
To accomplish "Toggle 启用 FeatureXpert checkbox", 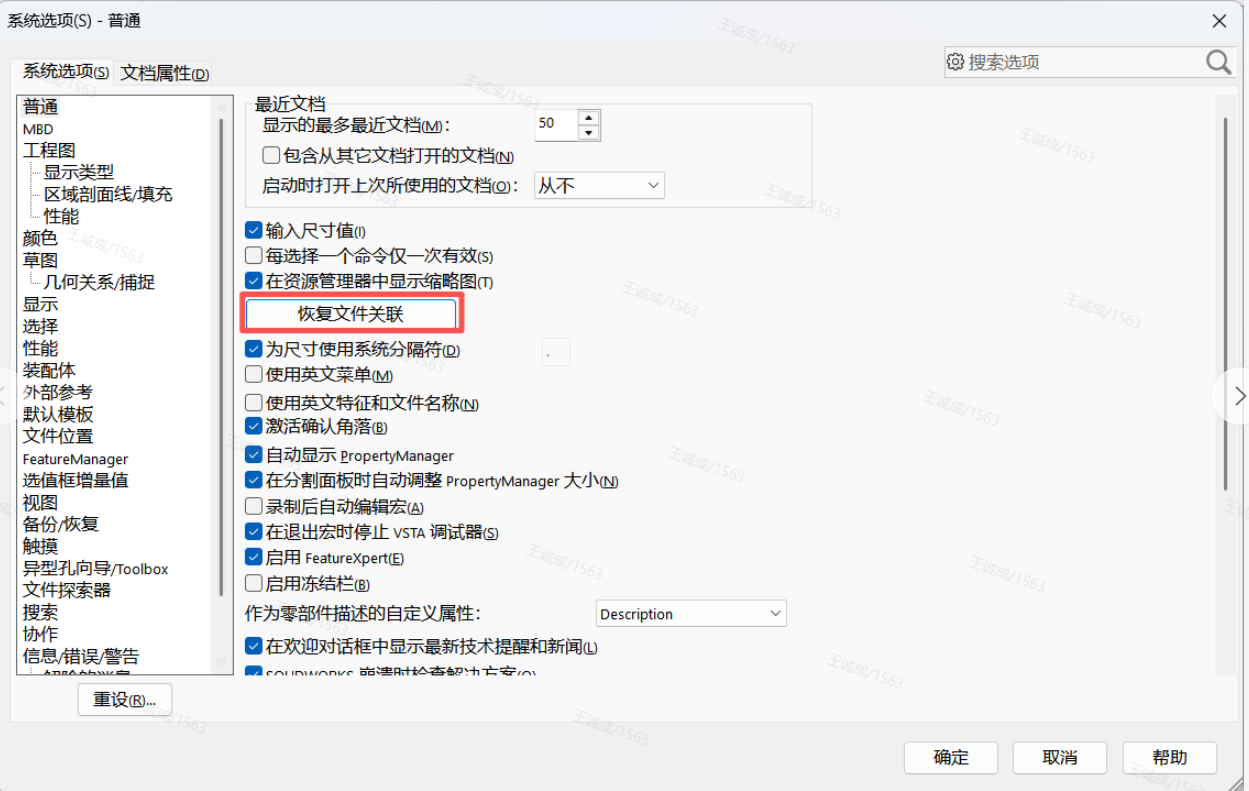I will click(x=253, y=558).
